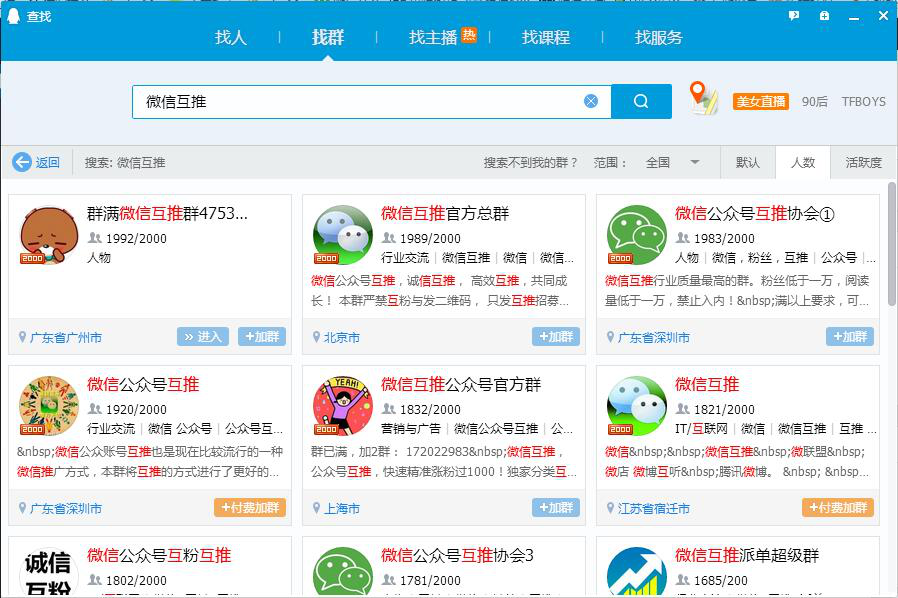
Task: Click the 营销与广告 tag
Action: [411, 428]
